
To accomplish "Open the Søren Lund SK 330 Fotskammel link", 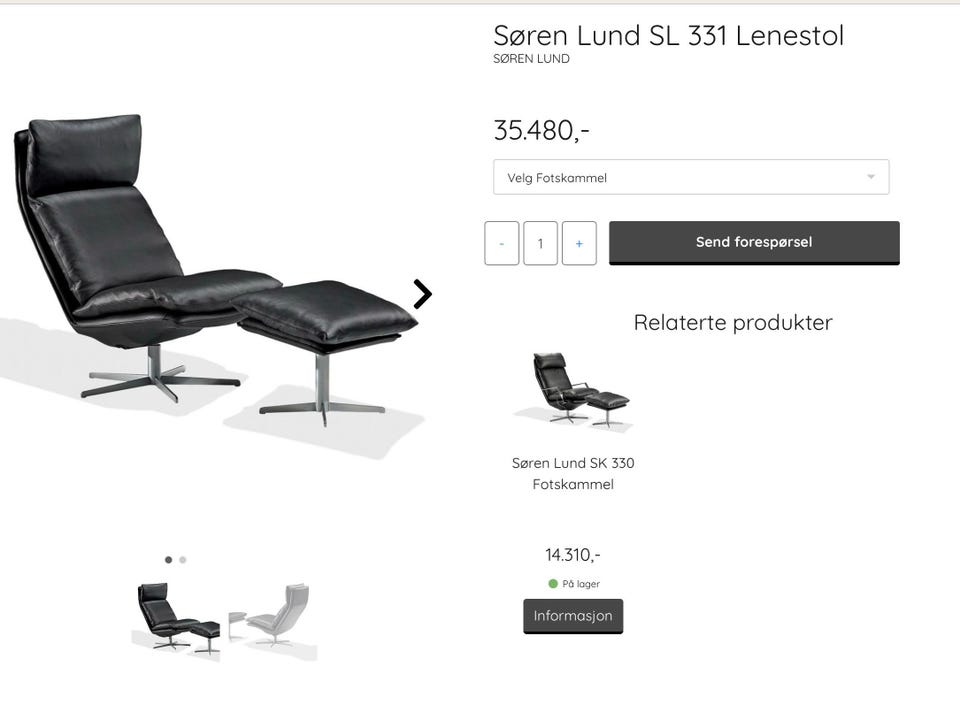I will [x=573, y=473].
